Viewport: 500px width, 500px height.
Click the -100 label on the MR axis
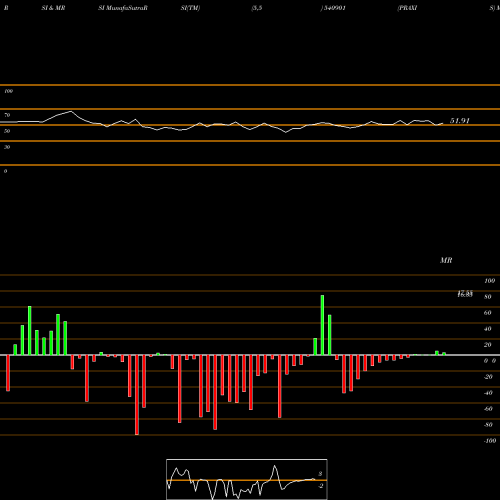point(490,441)
